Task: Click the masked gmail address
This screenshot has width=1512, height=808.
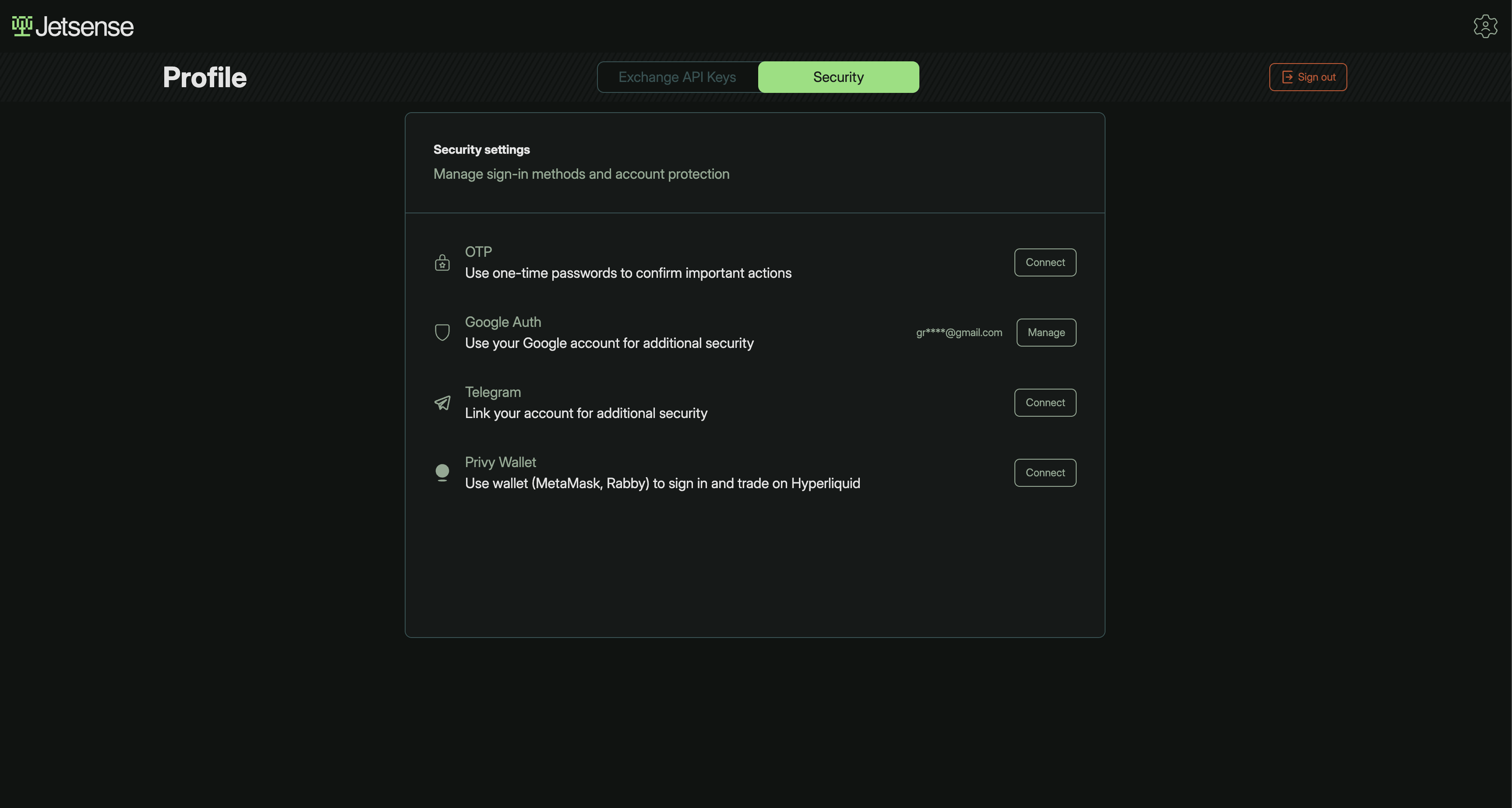Action: pos(959,333)
